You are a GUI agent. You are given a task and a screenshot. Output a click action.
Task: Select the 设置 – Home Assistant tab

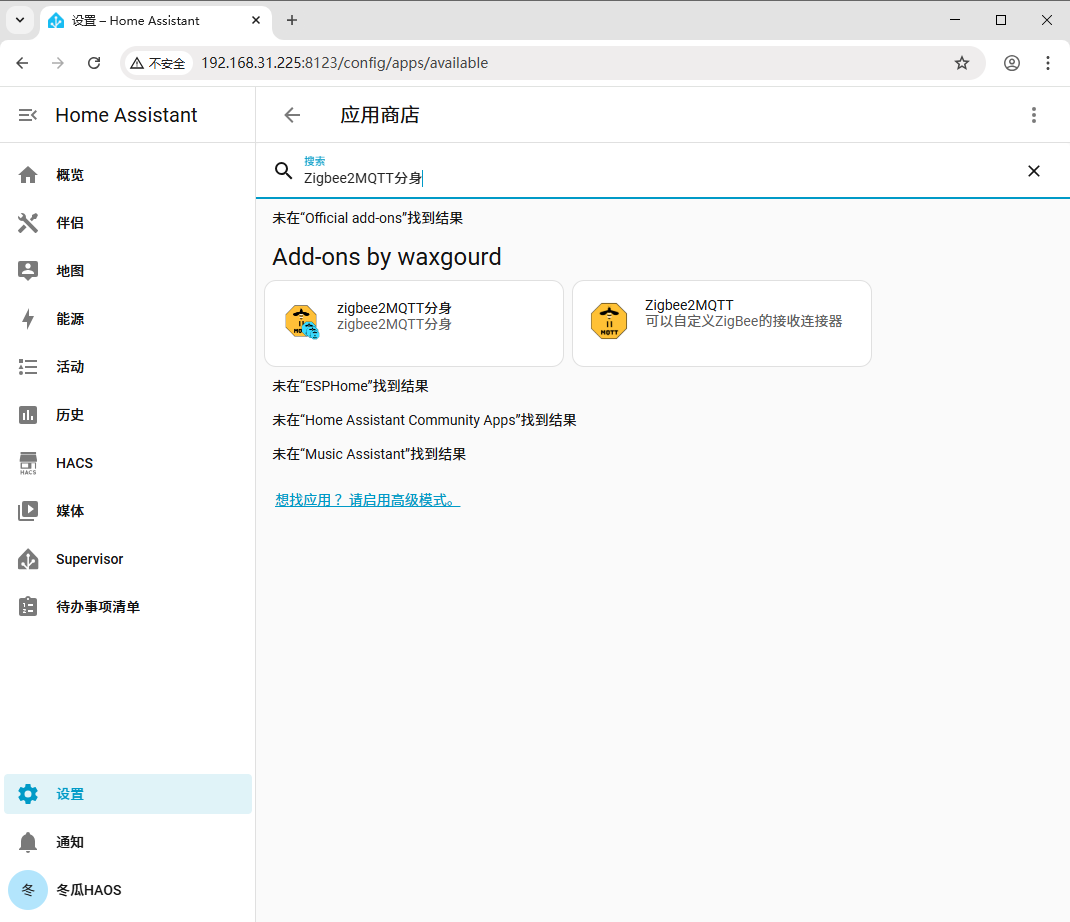coord(156,21)
